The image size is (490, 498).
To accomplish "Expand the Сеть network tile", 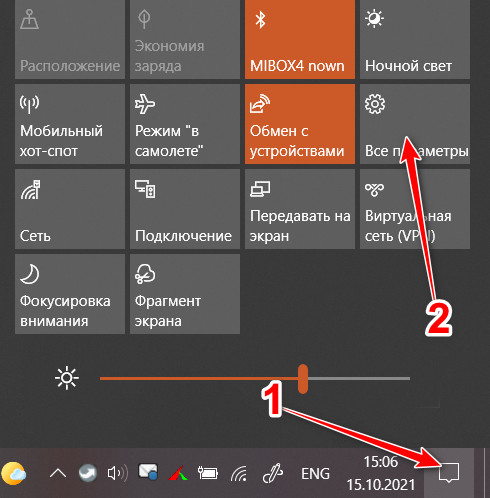I will [70, 209].
